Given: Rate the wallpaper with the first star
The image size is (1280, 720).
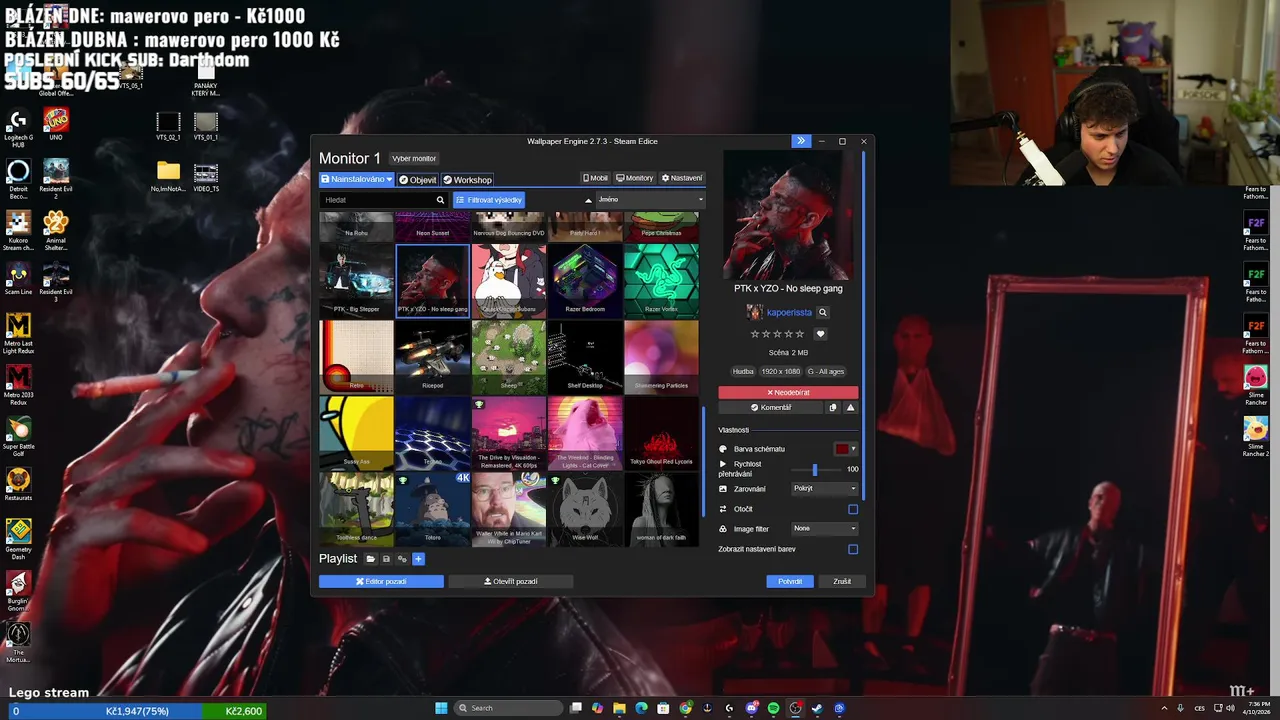Looking at the screenshot, I should (756, 334).
